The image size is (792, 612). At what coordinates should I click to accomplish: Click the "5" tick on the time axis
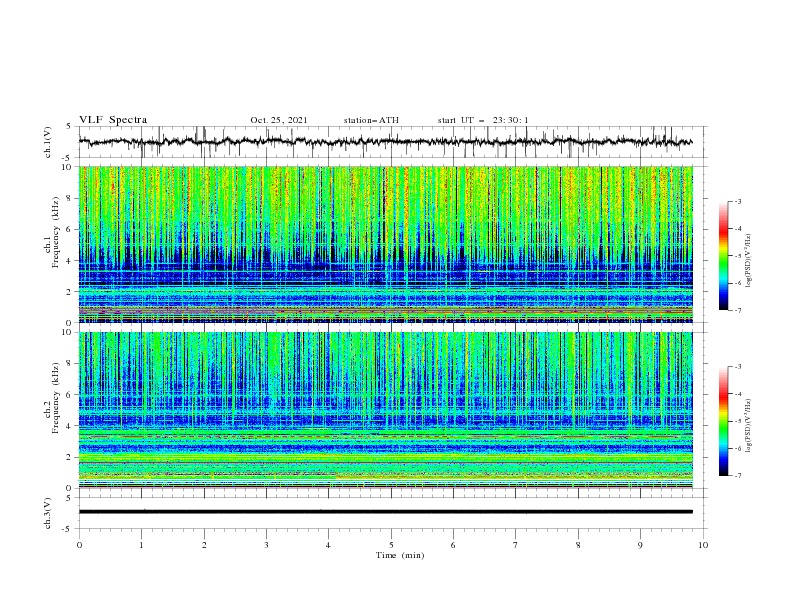391,545
